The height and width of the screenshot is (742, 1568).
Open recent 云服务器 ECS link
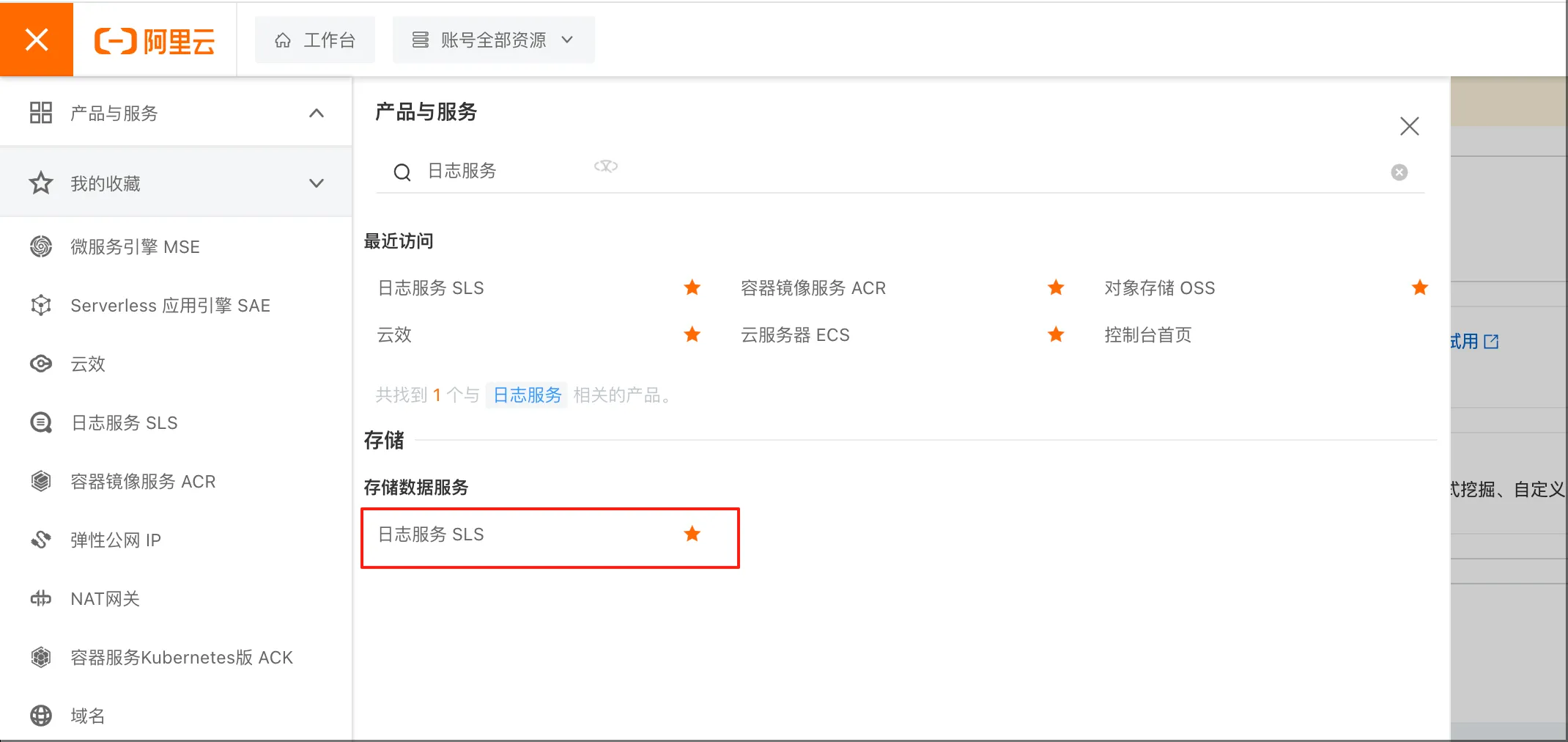(795, 335)
